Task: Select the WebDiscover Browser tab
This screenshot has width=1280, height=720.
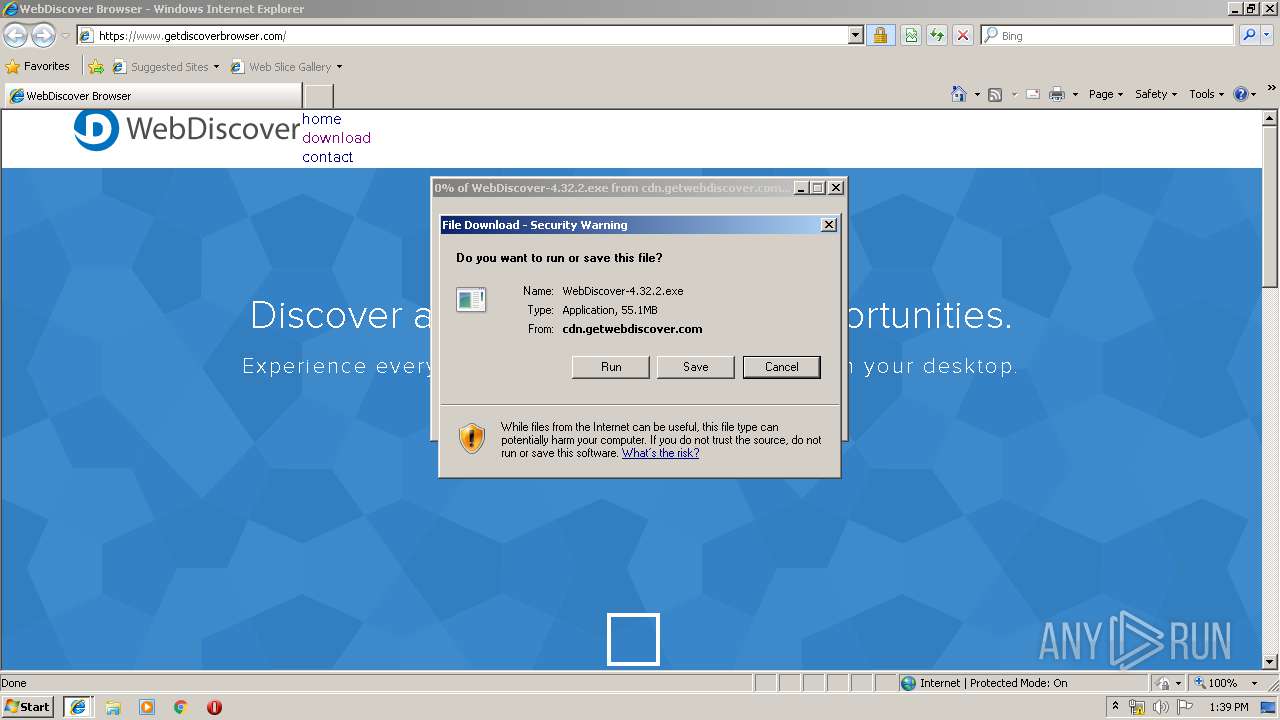Action: pos(153,96)
